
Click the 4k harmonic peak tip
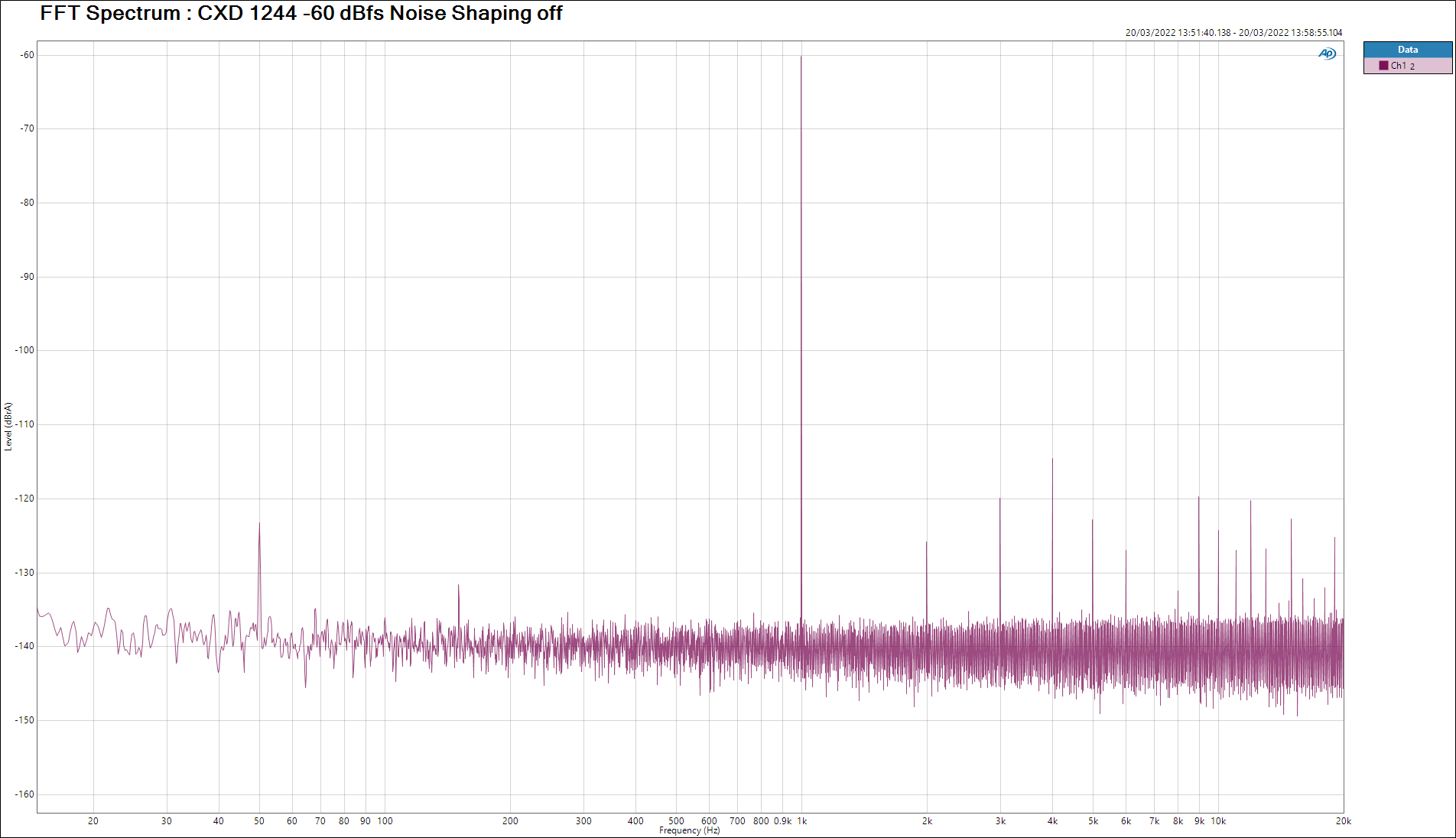[1052, 460]
